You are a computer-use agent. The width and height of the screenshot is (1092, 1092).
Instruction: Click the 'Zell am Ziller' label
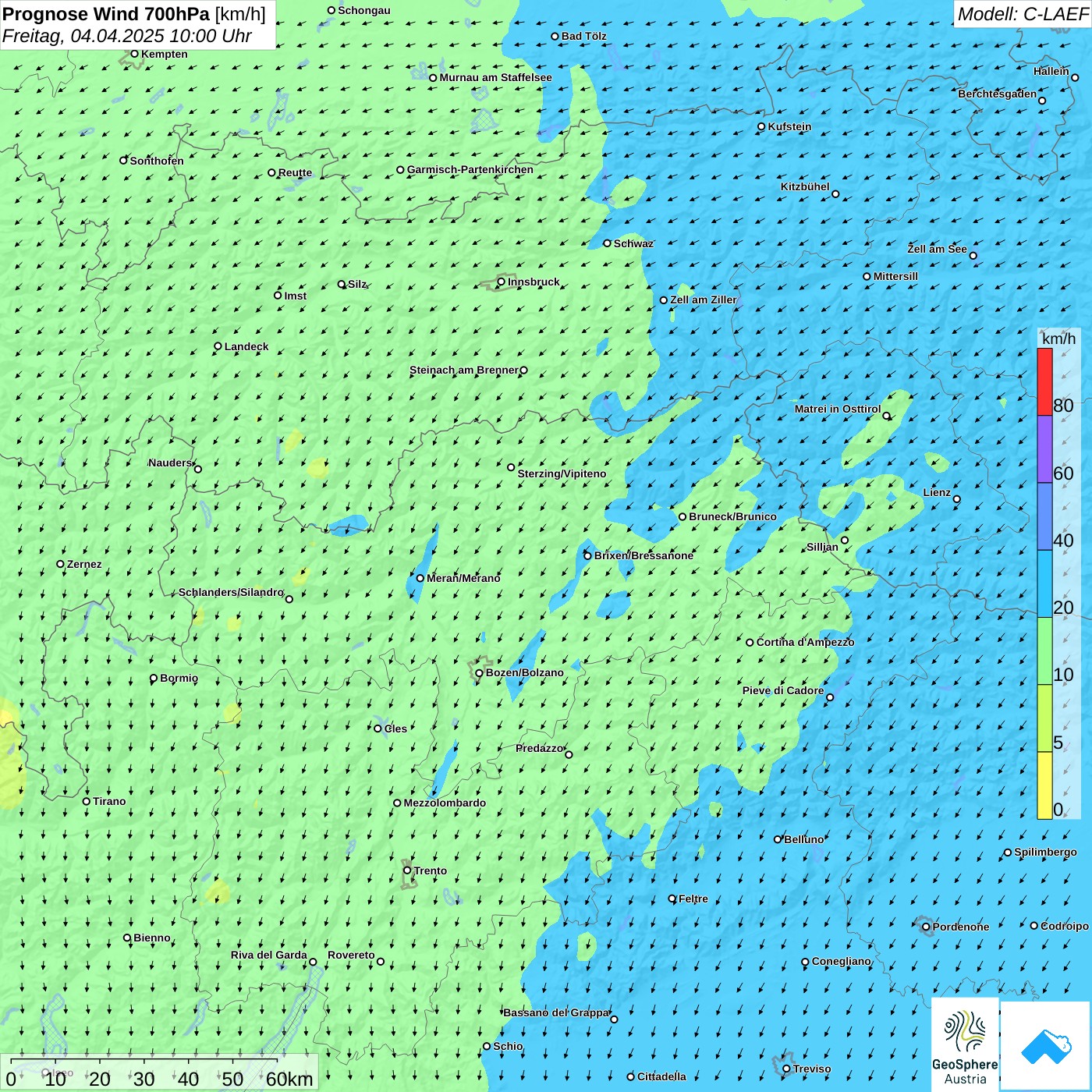(704, 300)
